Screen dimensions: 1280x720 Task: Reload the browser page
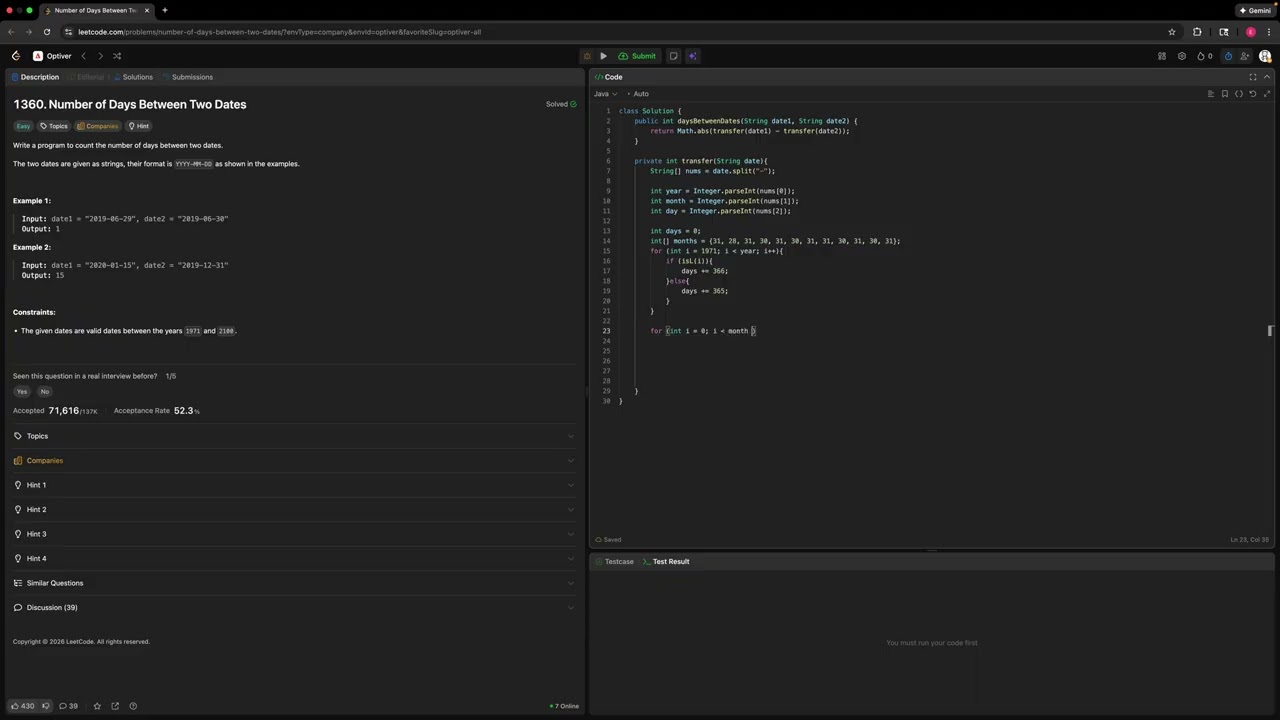[46, 32]
